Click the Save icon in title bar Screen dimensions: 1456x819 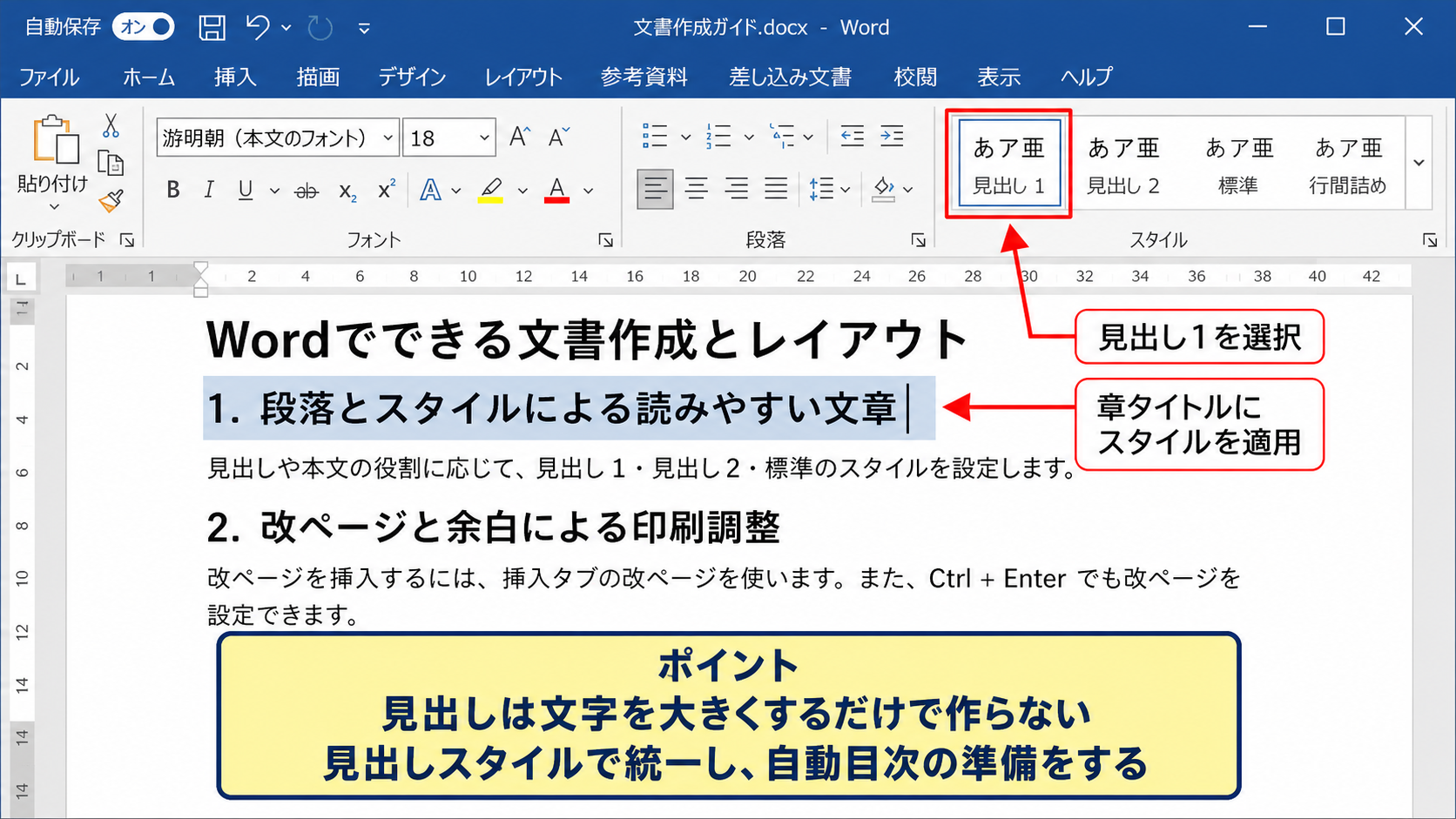[212, 28]
